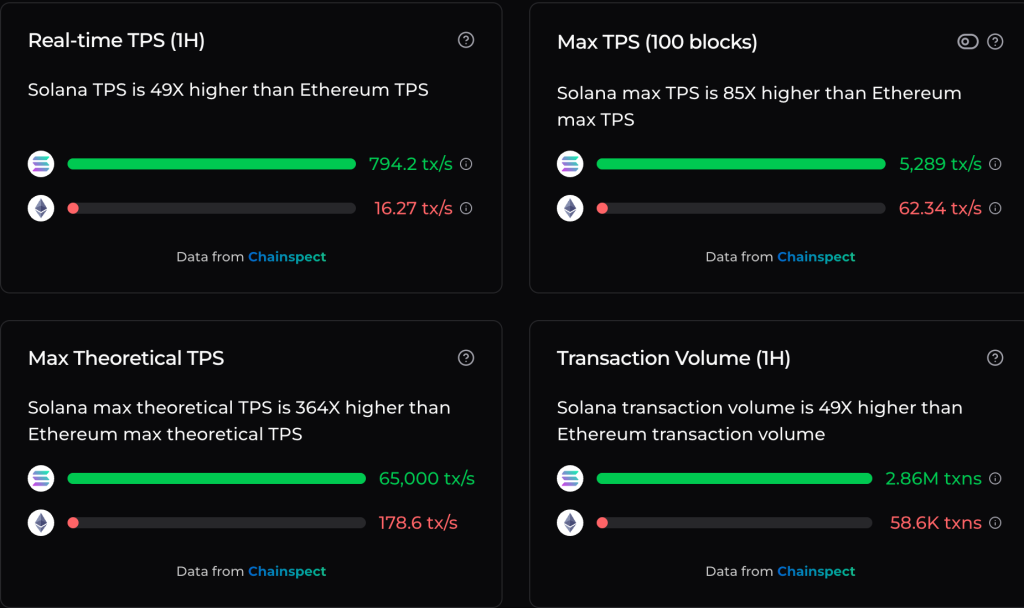
Task: Toggle the eye visibility icon on Max TPS card
Action: pyautogui.click(x=965, y=42)
